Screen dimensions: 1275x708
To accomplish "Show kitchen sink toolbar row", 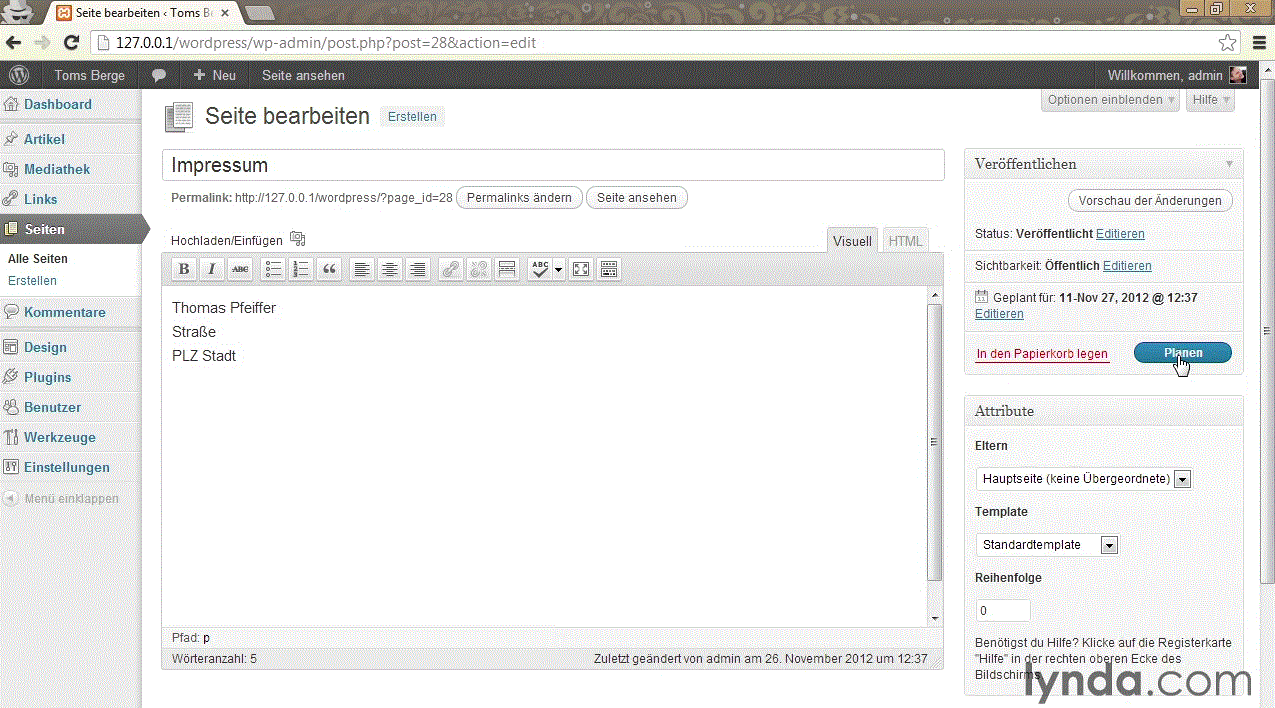I will pyautogui.click(x=609, y=269).
